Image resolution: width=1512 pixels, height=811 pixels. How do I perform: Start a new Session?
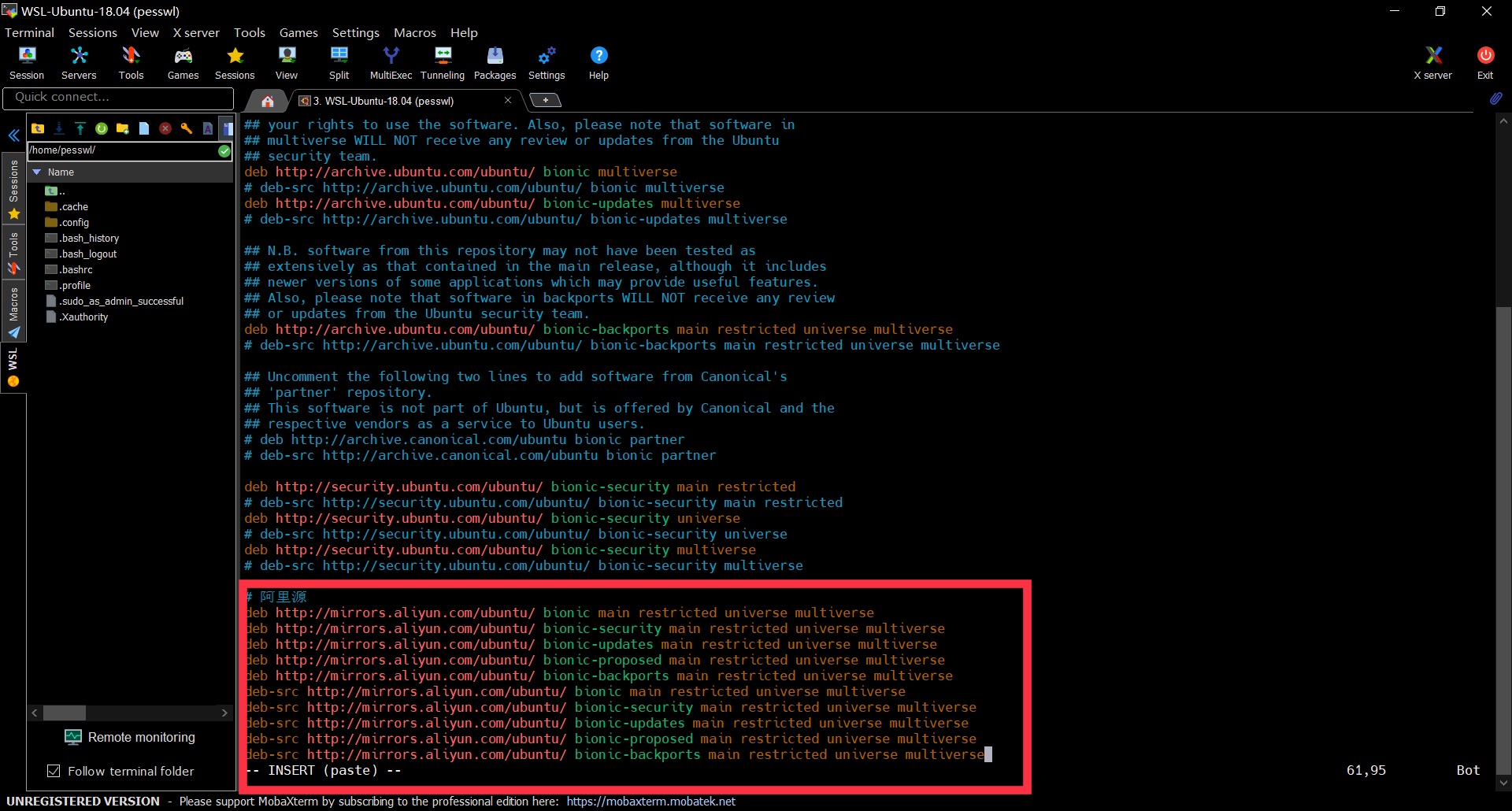click(27, 61)
